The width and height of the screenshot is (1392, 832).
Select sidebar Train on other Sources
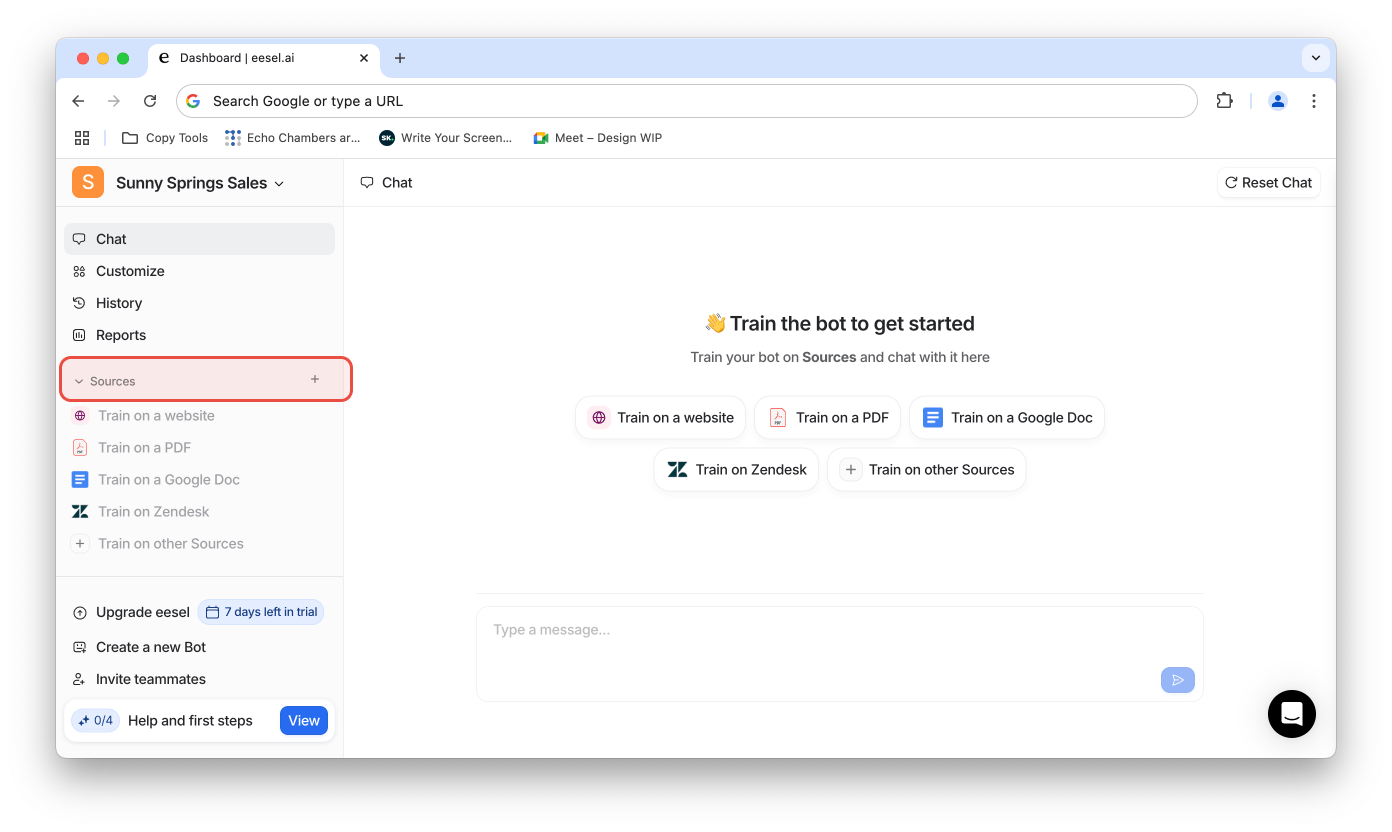(170, 544)
